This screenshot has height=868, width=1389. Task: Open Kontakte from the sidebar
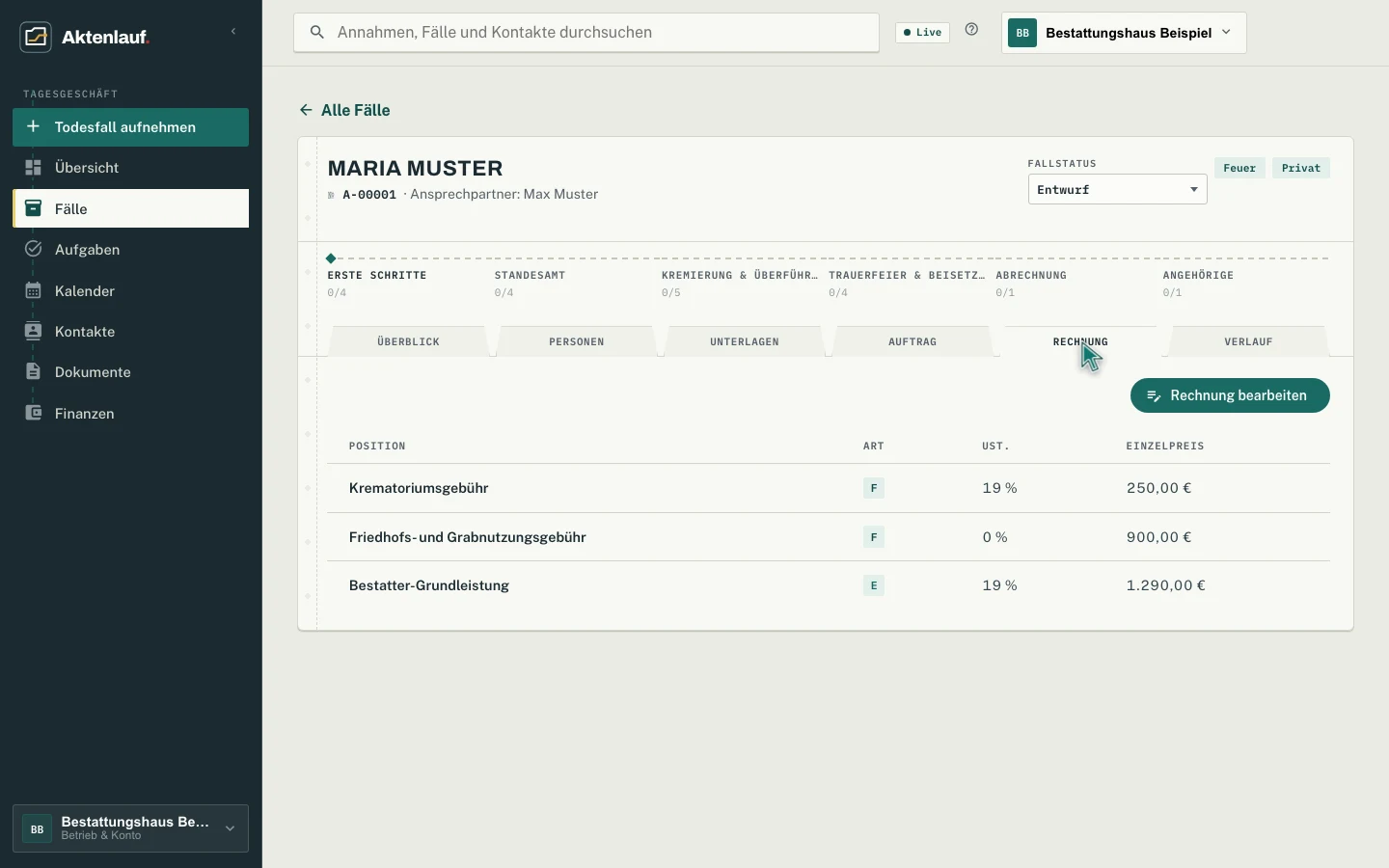130,331
